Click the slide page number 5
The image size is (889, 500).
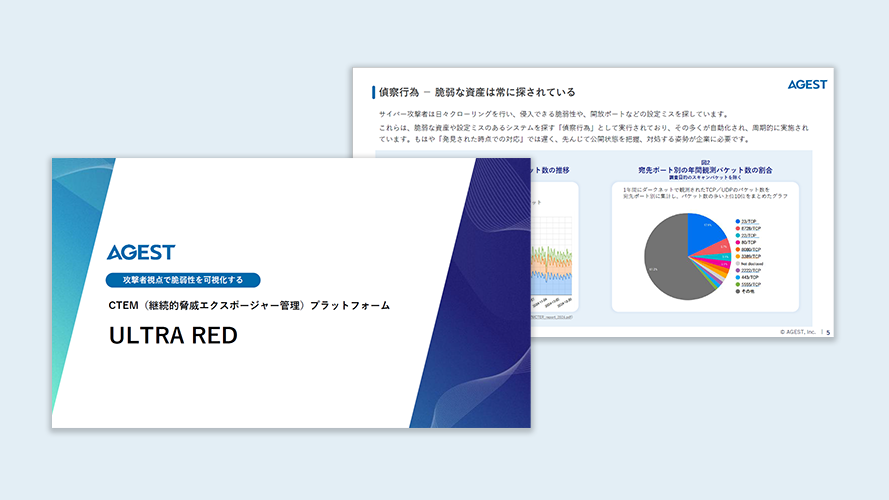point(828,332)
